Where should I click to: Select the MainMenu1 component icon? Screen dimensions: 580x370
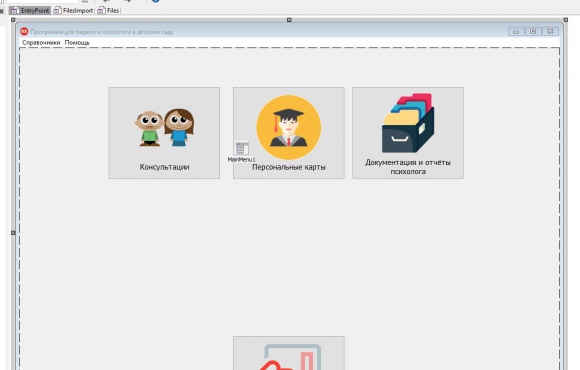242,148
